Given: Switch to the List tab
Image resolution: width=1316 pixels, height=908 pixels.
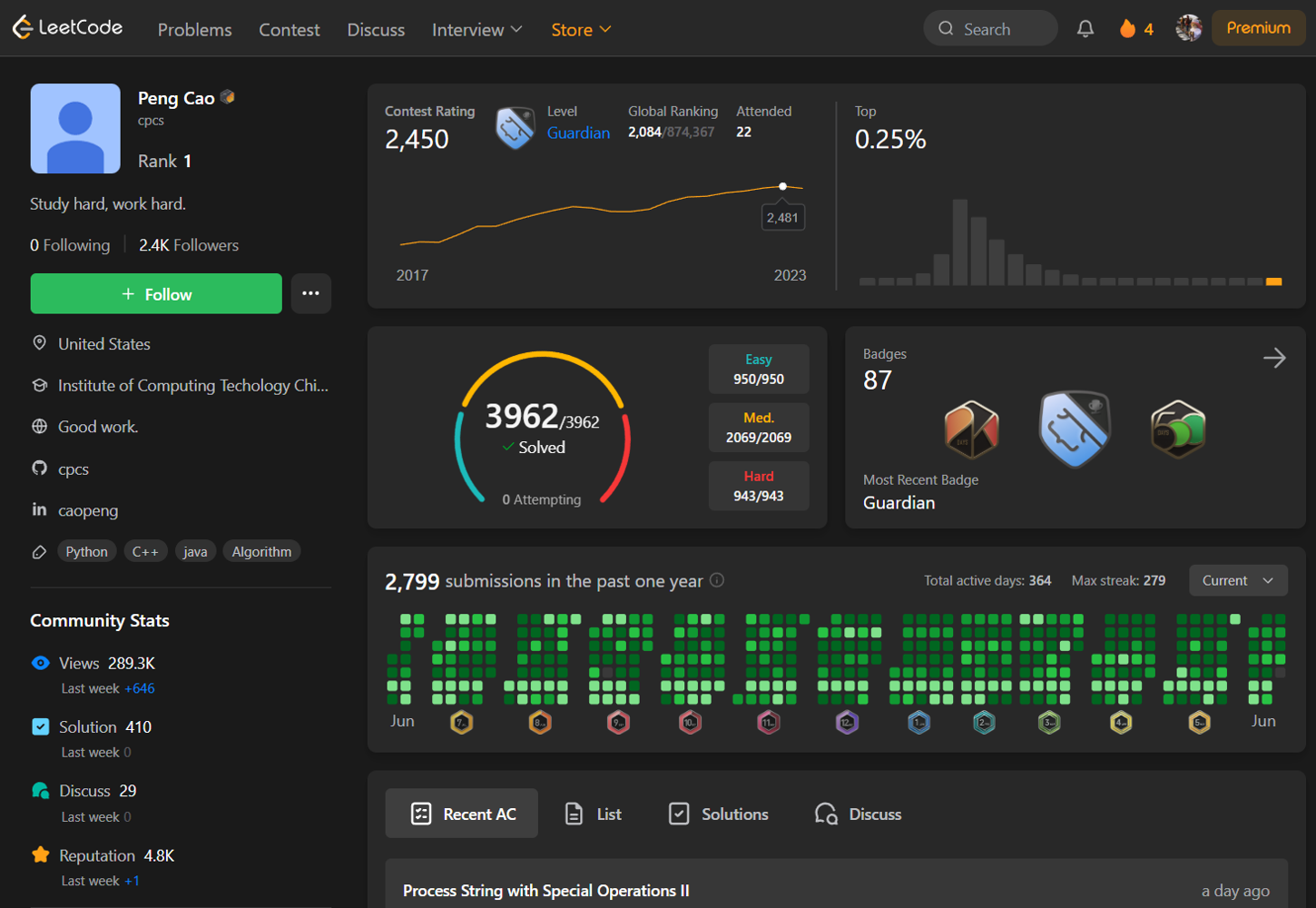Looking at the screenshot, I should 594,814.
